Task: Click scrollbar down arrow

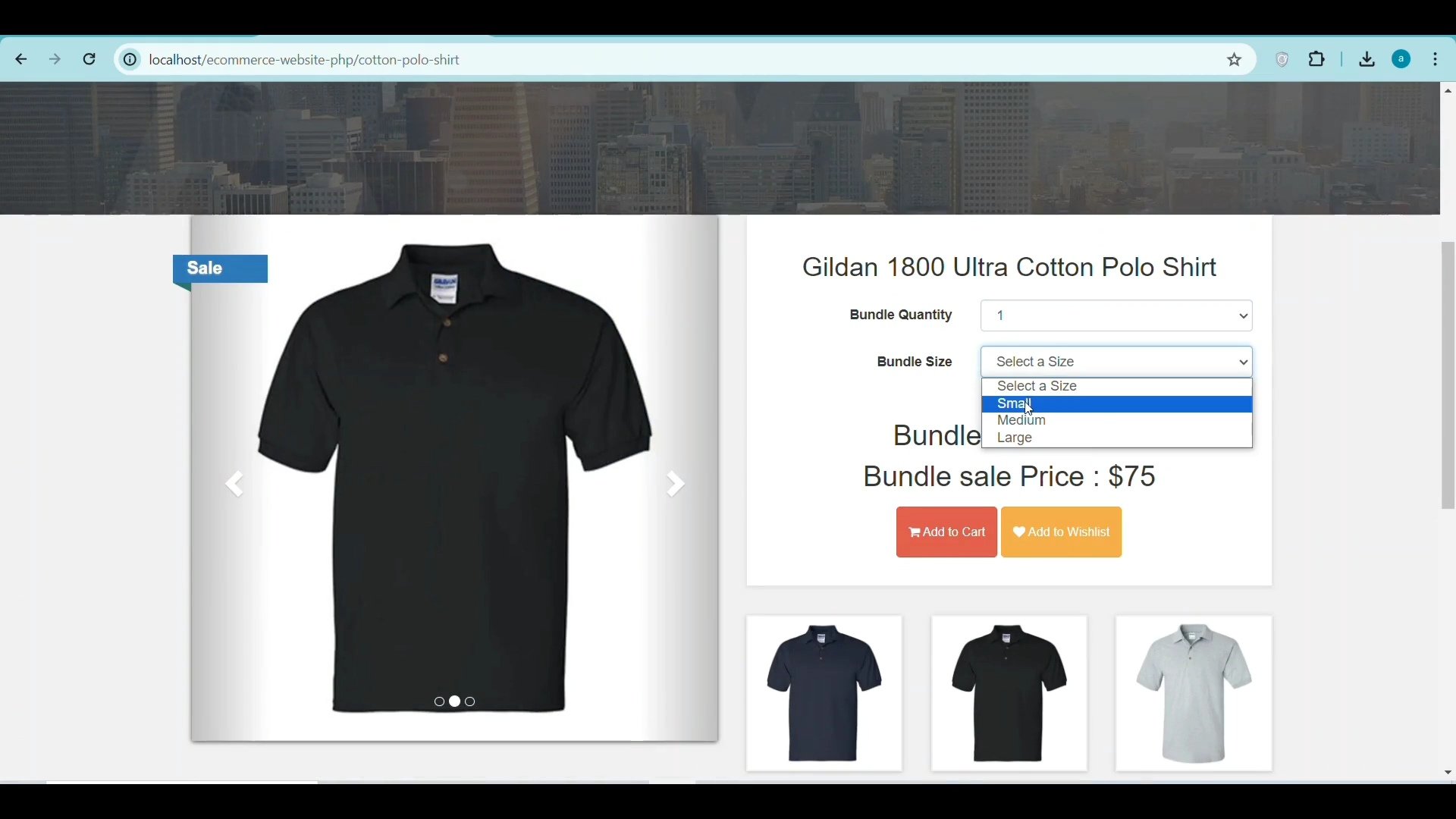Action: [1448, 773]
